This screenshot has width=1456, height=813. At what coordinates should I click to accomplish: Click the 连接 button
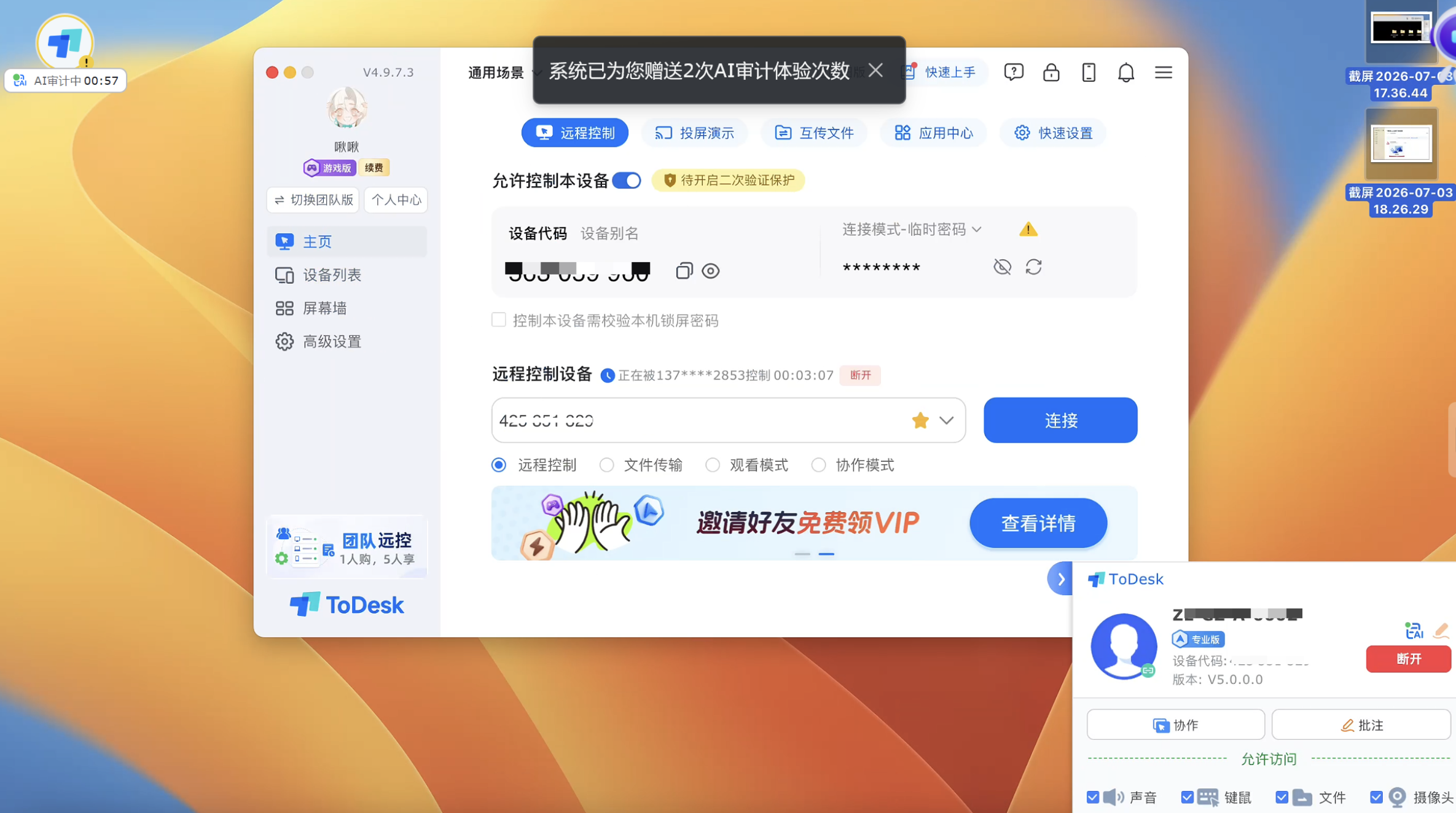(1060, 421)
